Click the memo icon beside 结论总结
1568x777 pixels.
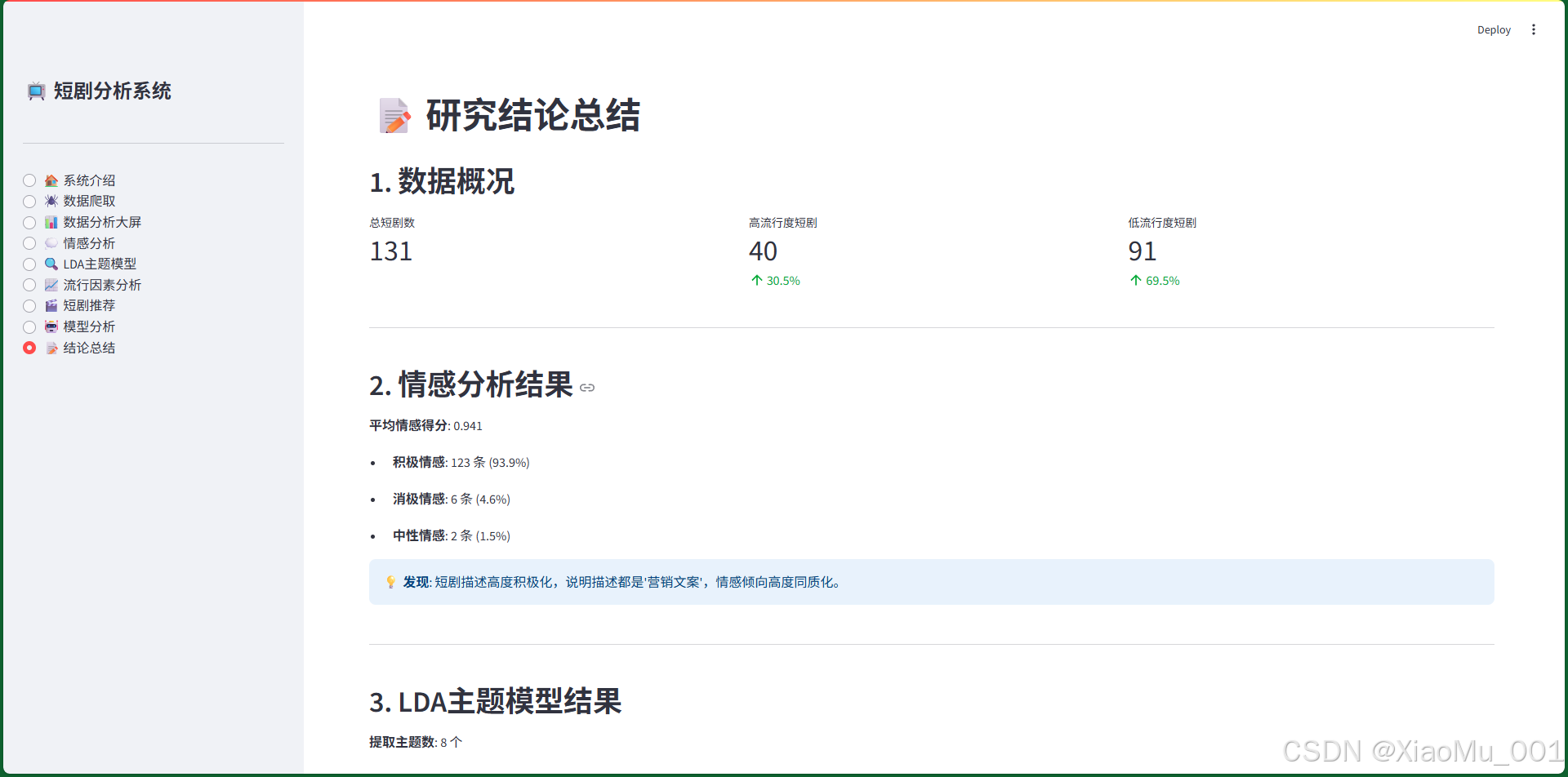[x=51, y=348]
